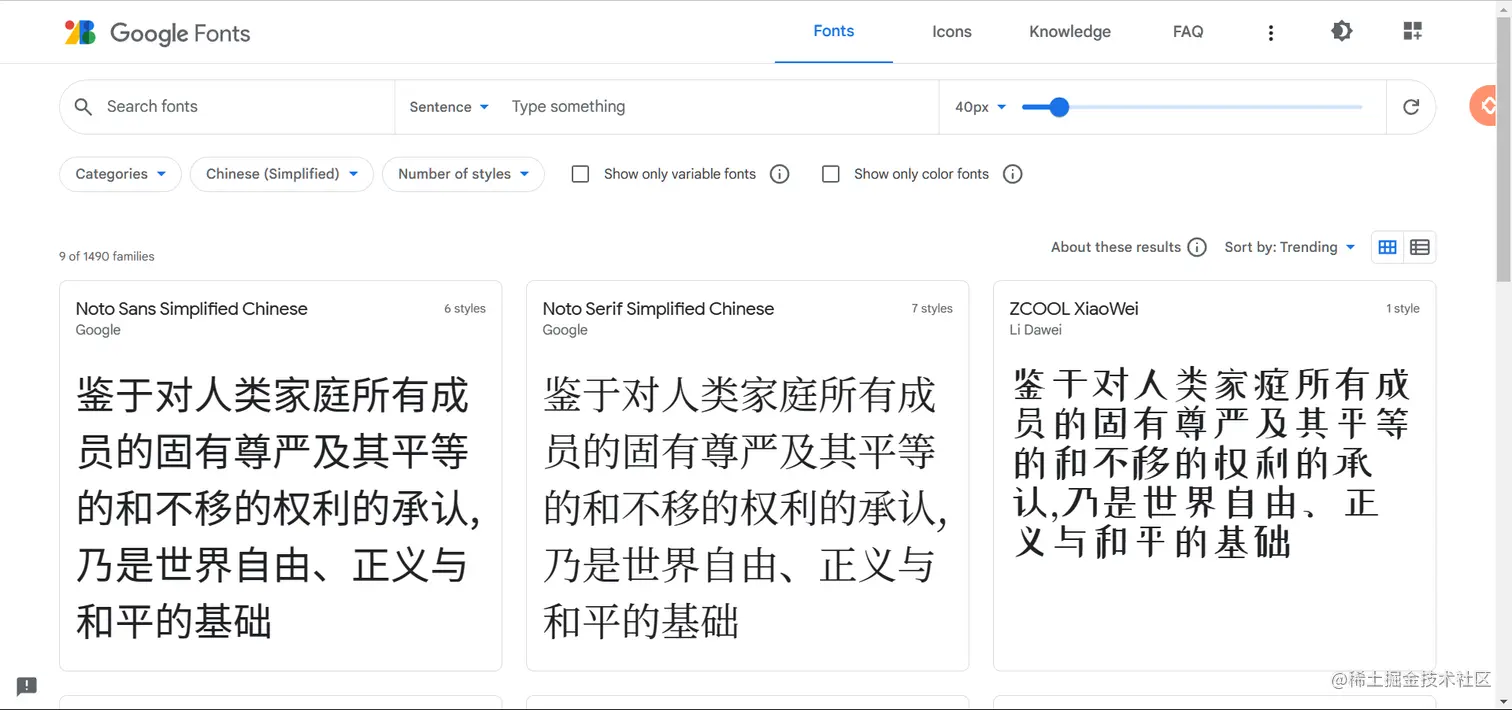The image size is (1512, 710).
Task: Enable Show only color fonts checkbox
Action: 830,174
